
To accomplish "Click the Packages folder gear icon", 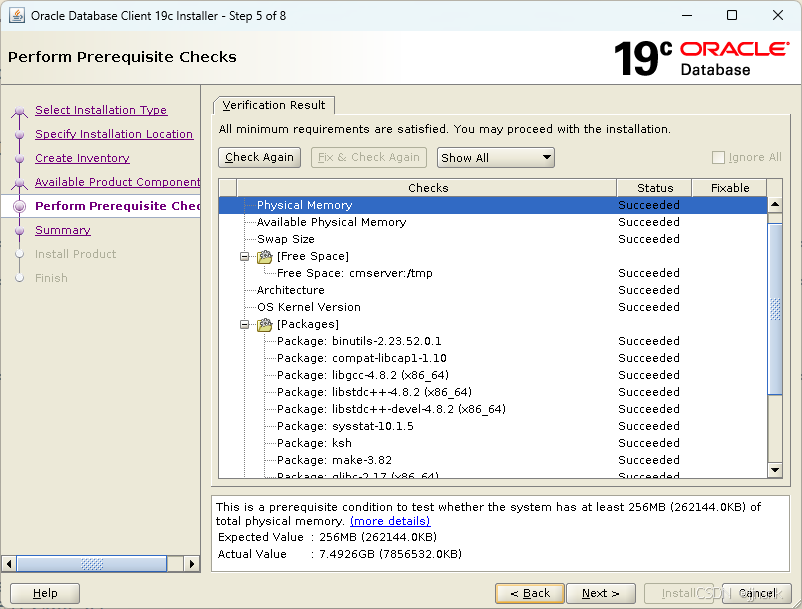I will (264, 324).
